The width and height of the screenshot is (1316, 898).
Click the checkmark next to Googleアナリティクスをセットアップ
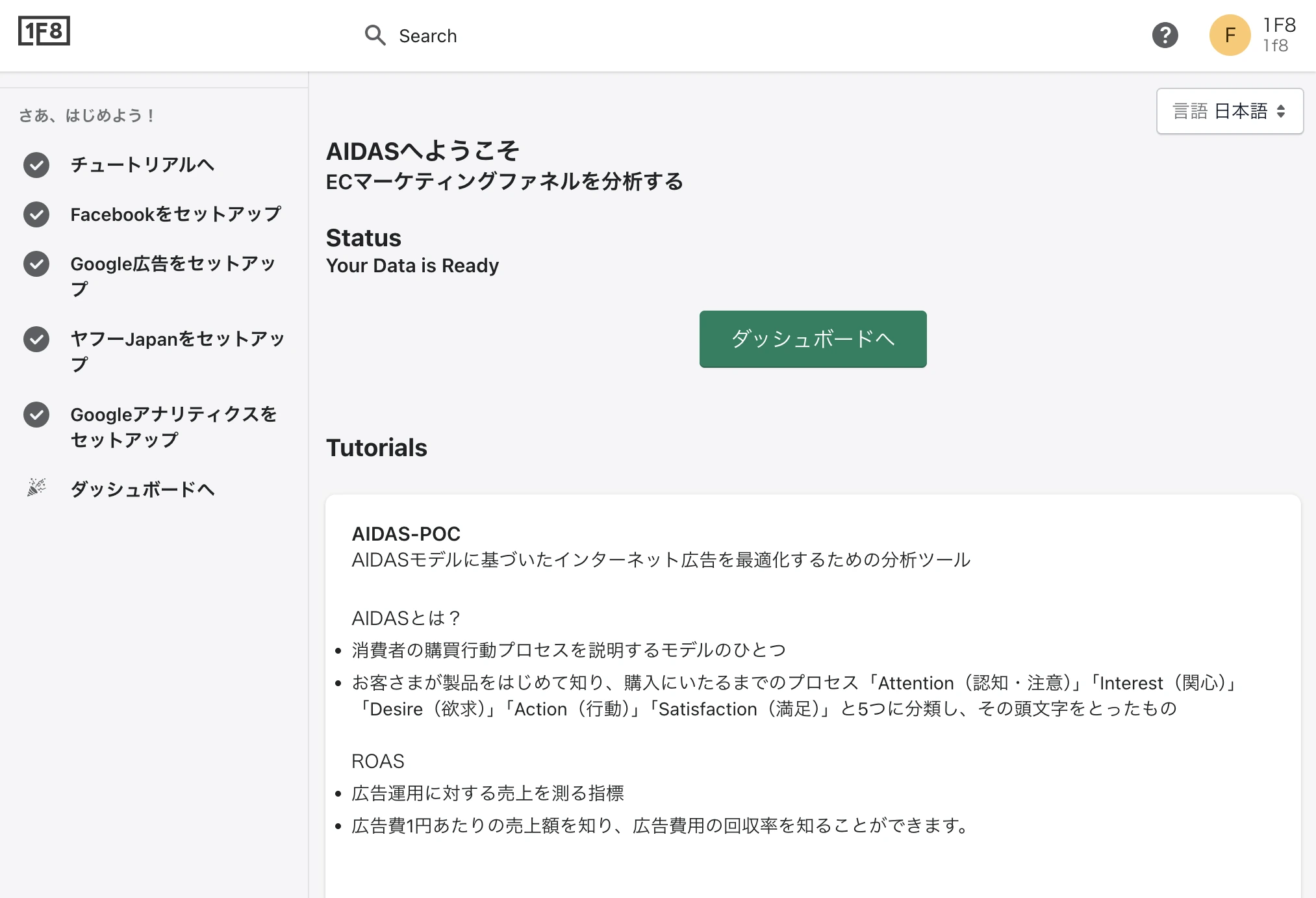tap(36, 415)
